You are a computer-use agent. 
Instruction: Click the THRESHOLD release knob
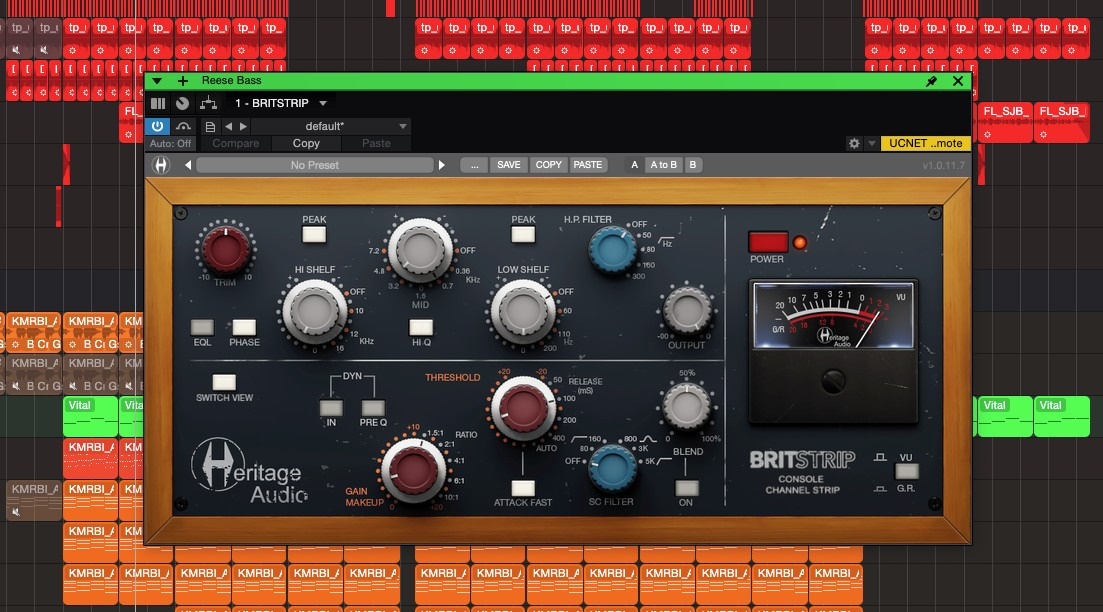click(523, 409)
